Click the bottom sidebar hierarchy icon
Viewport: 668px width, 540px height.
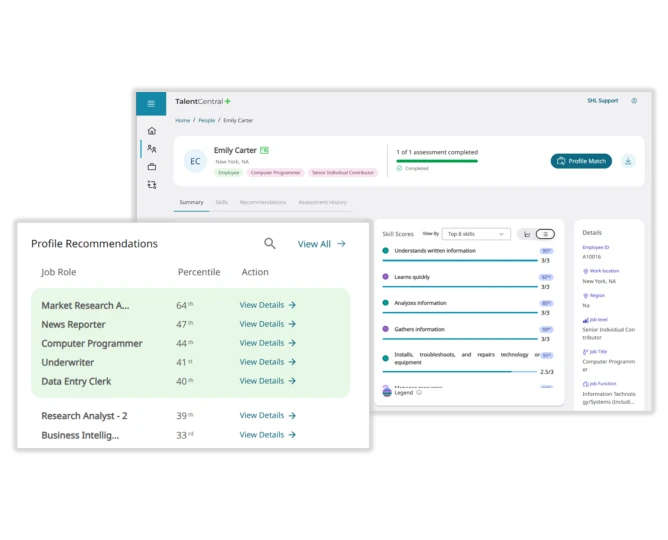click(x=152, y=184)
